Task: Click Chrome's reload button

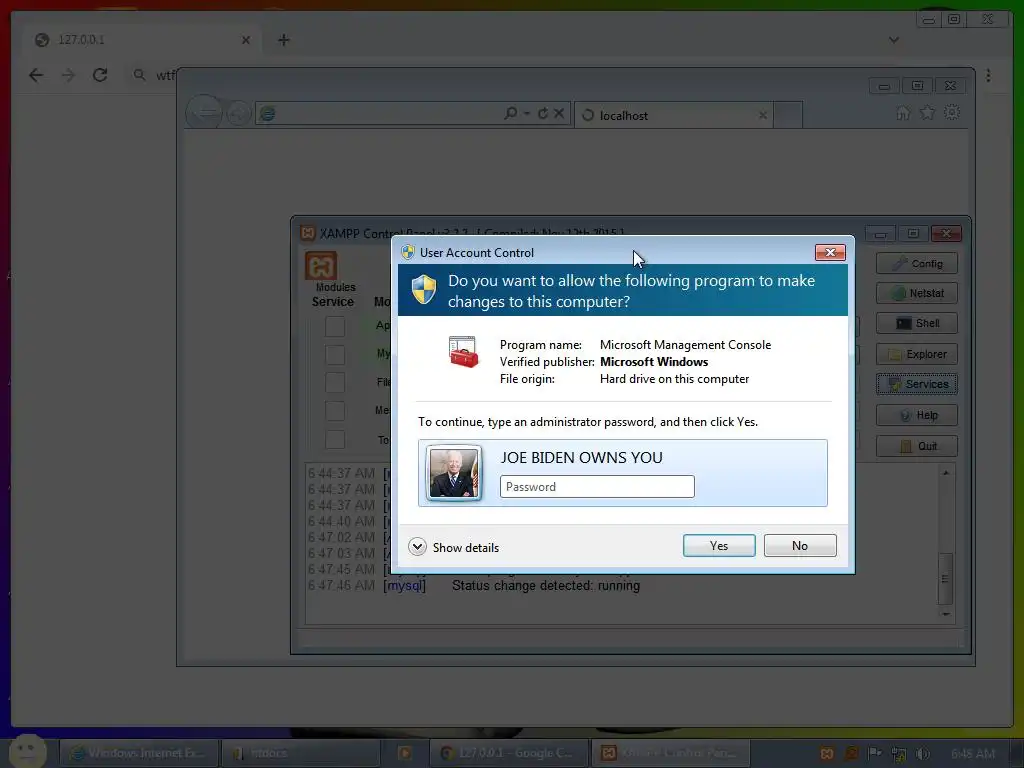Action: tap(100, 75)
